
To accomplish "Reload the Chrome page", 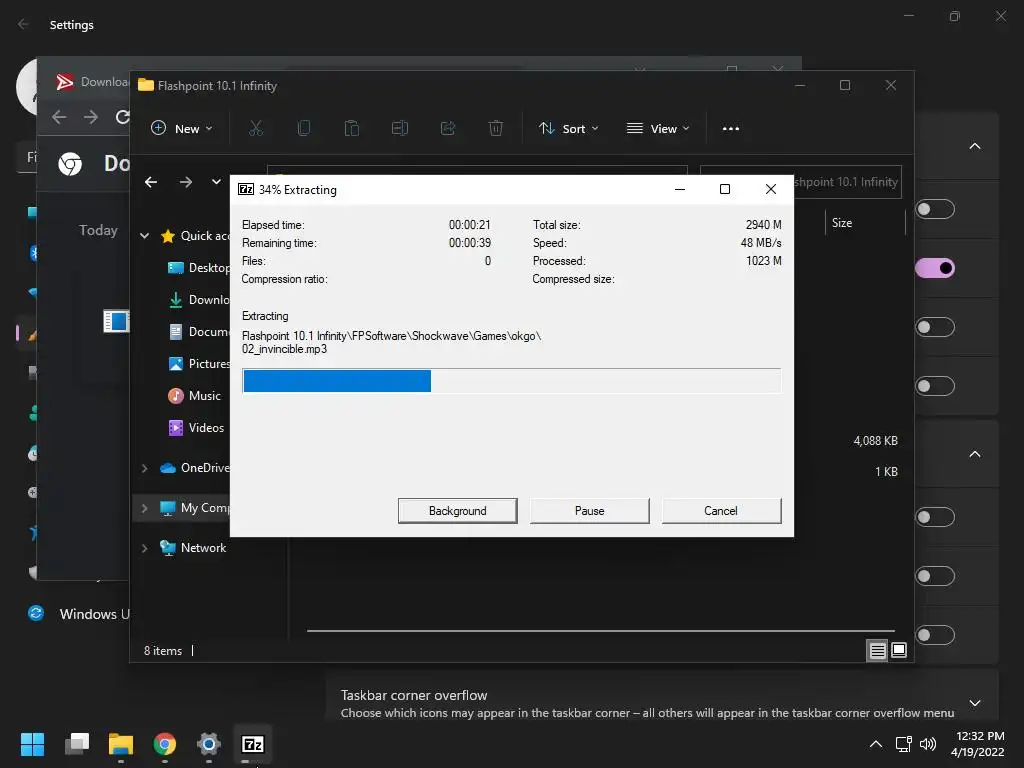I will coord(122,117).
